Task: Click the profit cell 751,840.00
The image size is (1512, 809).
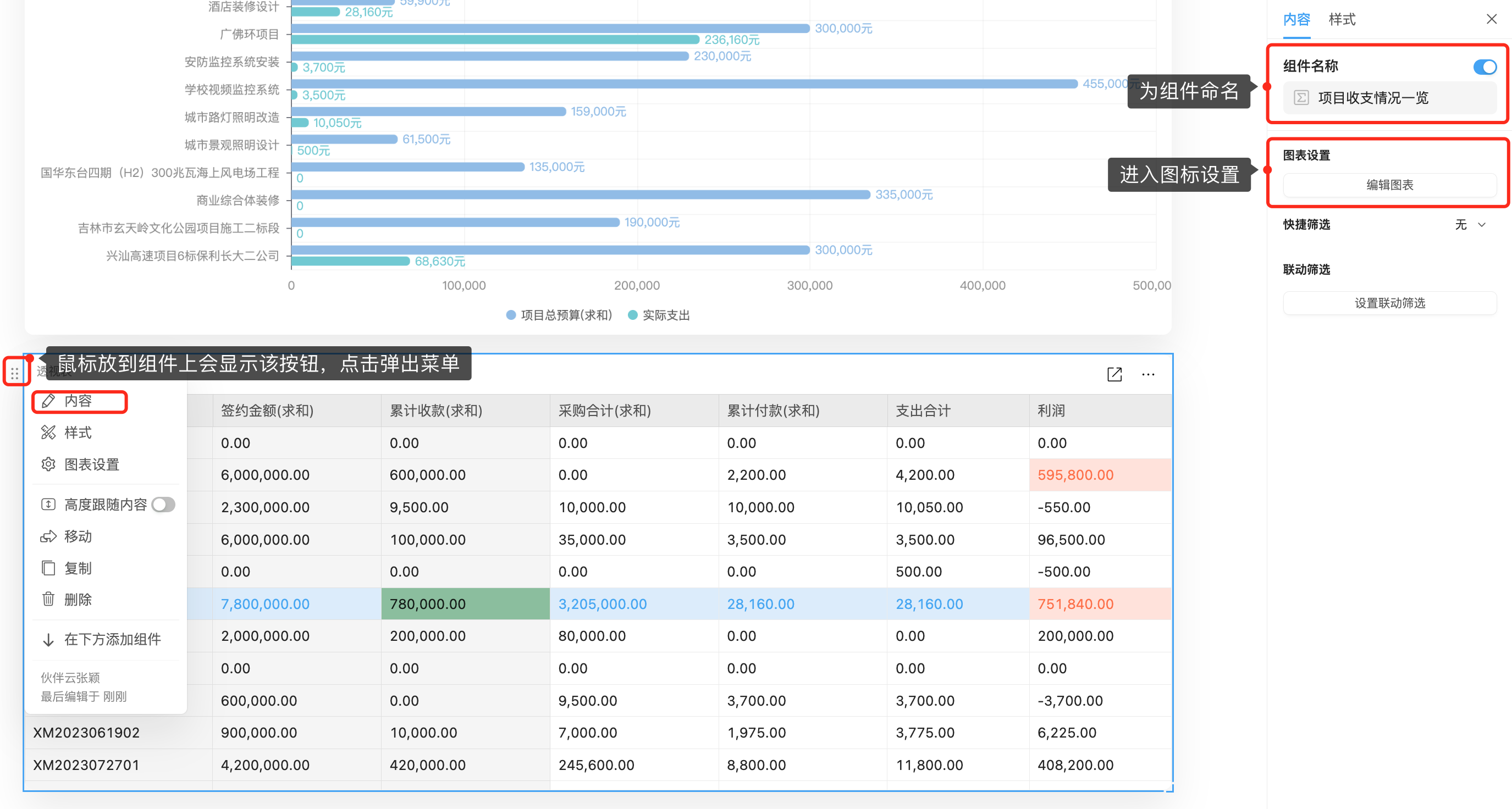Action: coord(1101,603)
